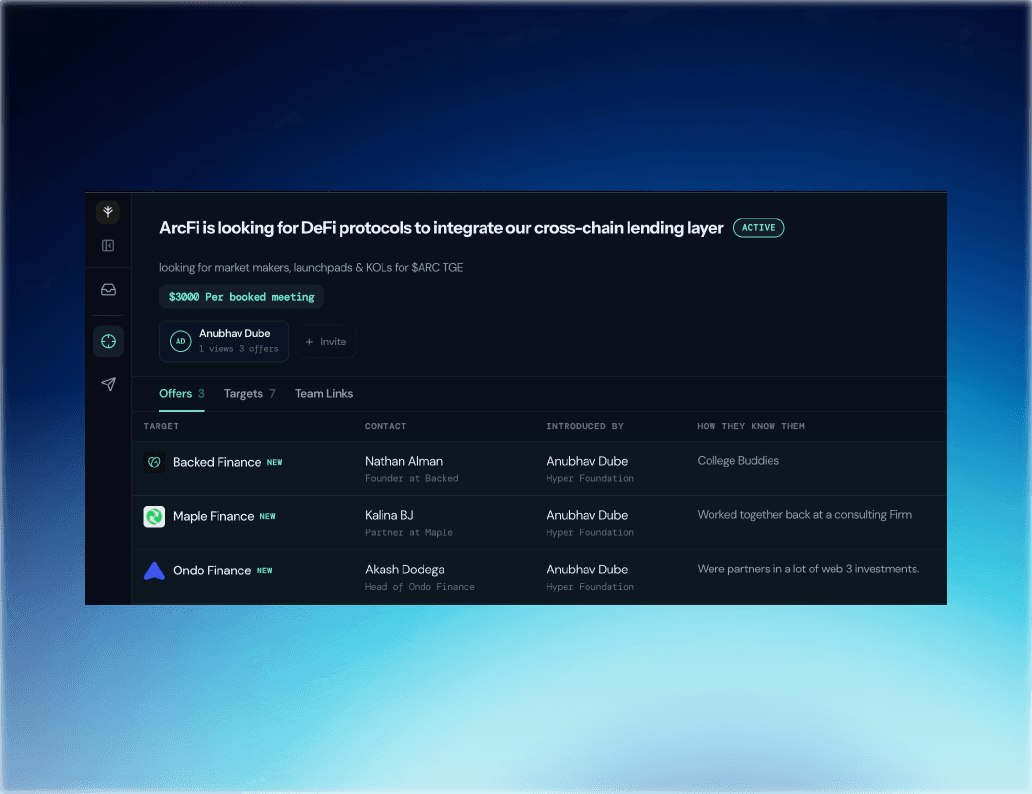
Task: Select the Ondo Finance target name
Action: (212, 571)
